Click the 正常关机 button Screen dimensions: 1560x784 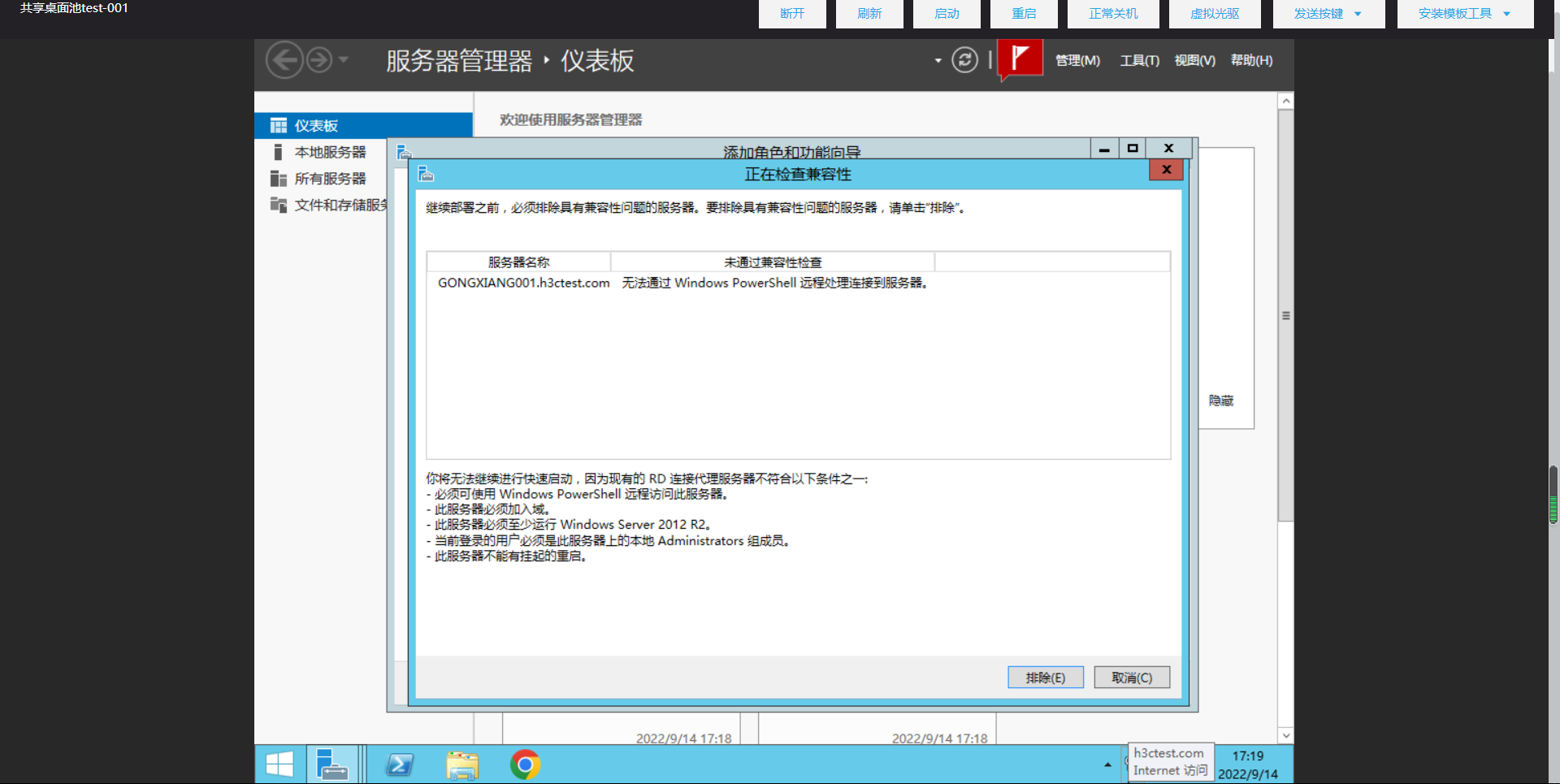coord(1113,14)
